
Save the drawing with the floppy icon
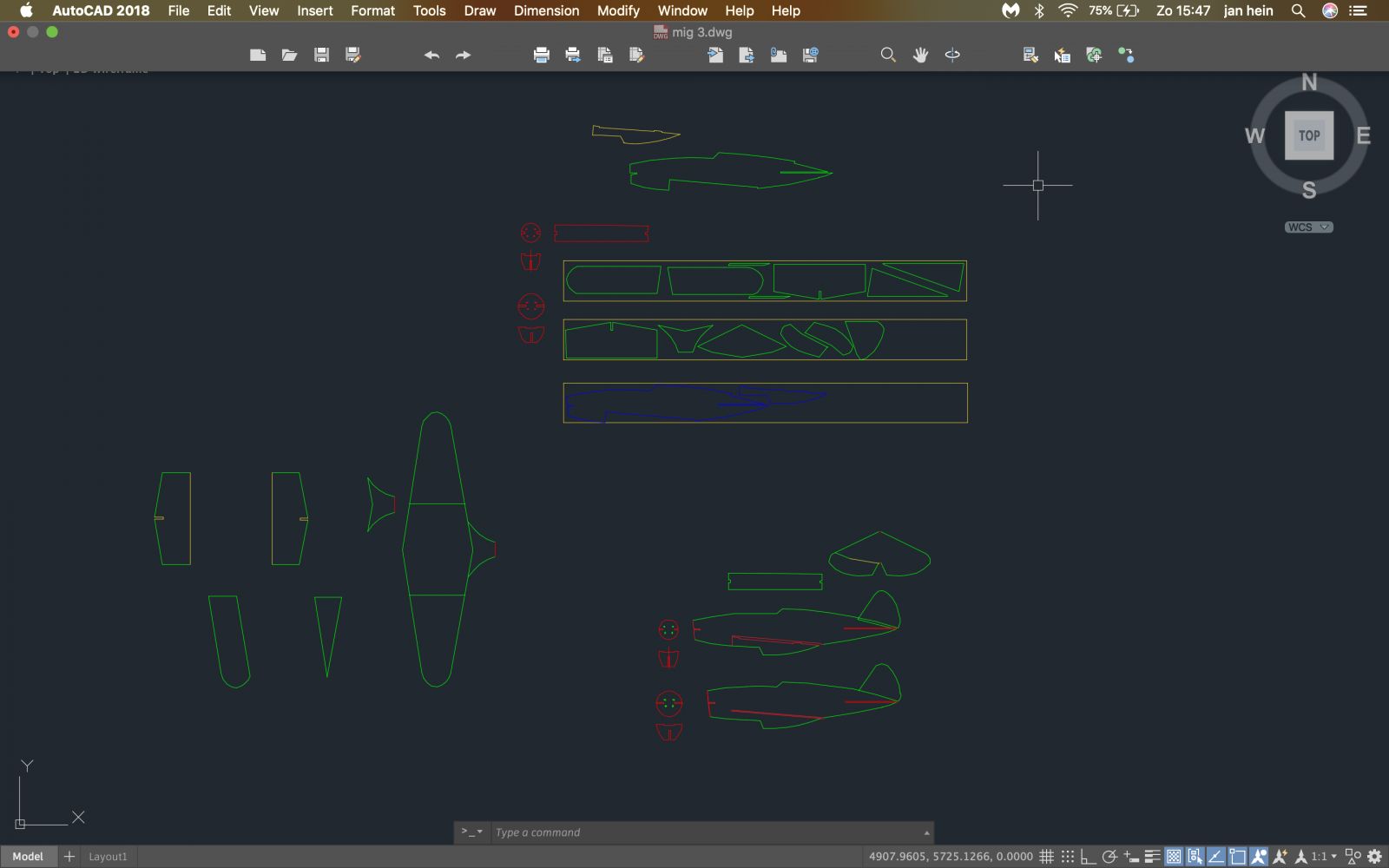click(x=321, y=55)
